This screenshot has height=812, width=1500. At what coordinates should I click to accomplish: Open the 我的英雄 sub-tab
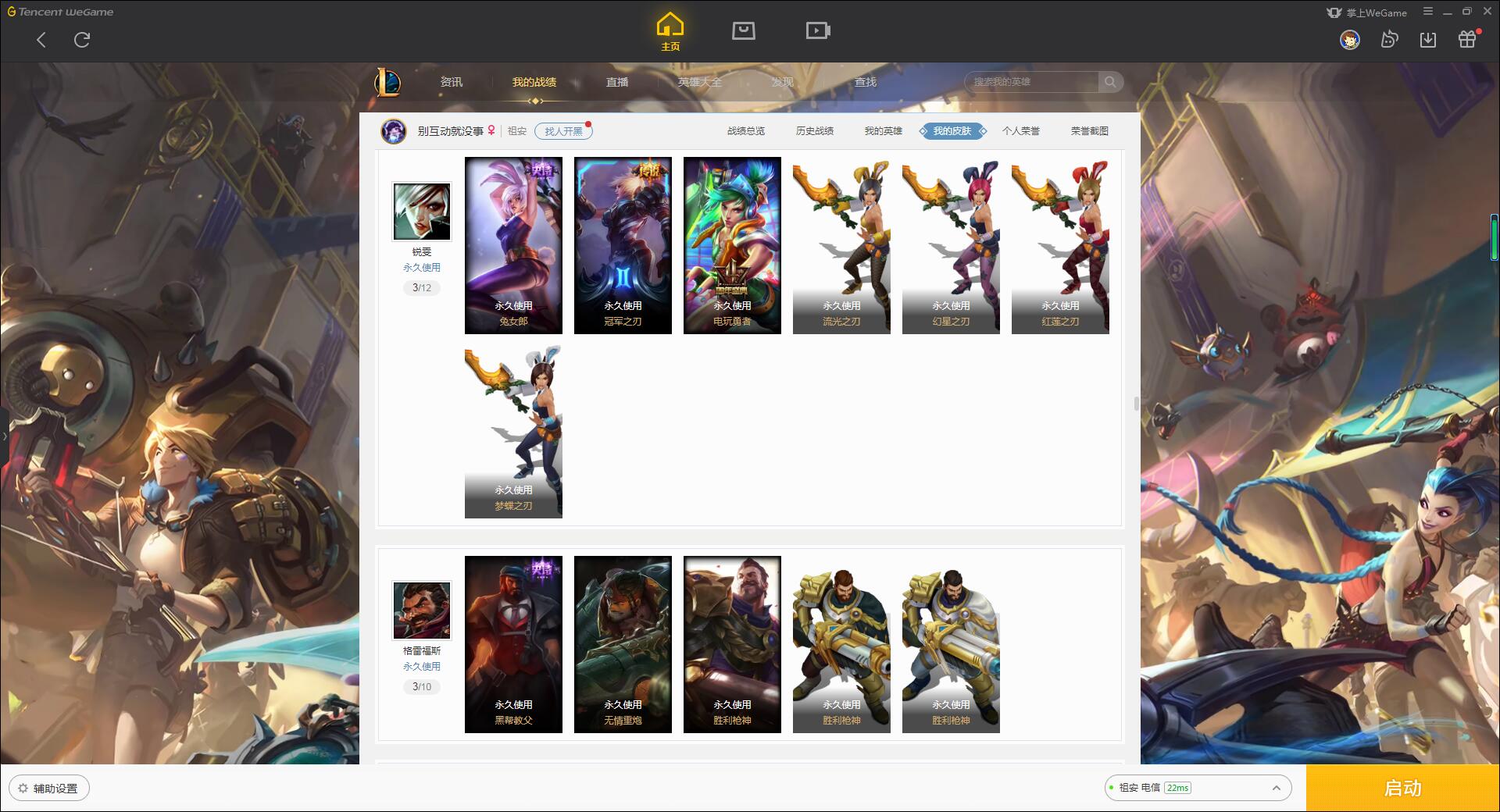[884, 131]
